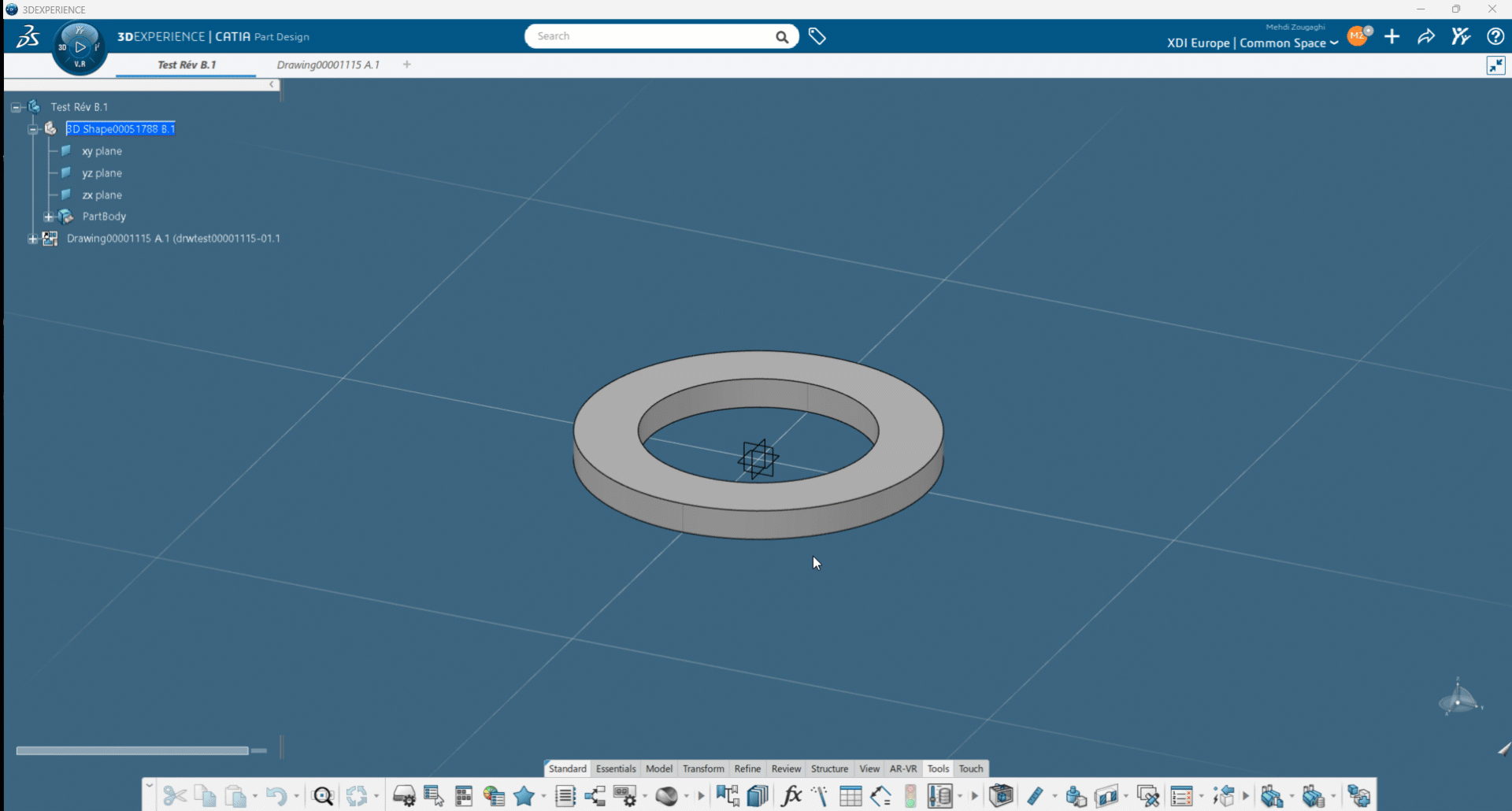1512x811 pixels.
Task: Click the Design Table icon
Action: click(x=850, y=796)
